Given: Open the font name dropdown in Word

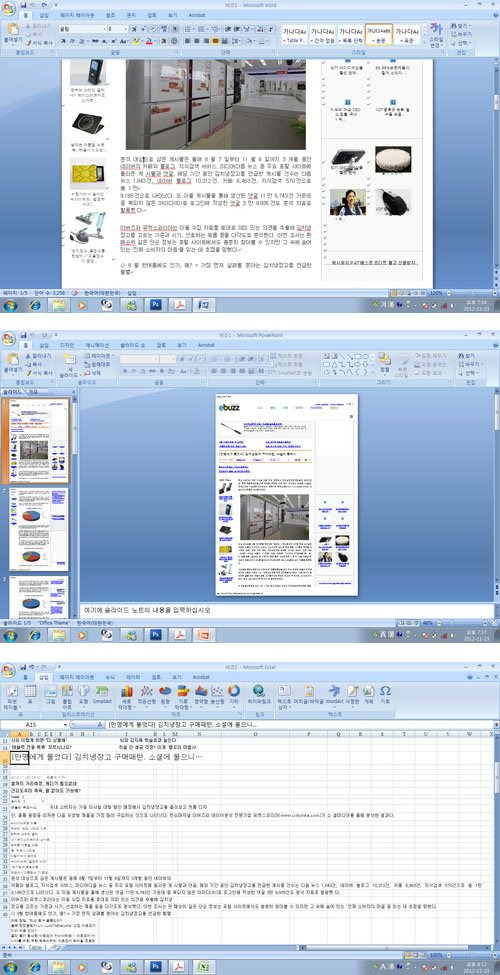Looking at the screenshot, I should [x=83, y=29].
